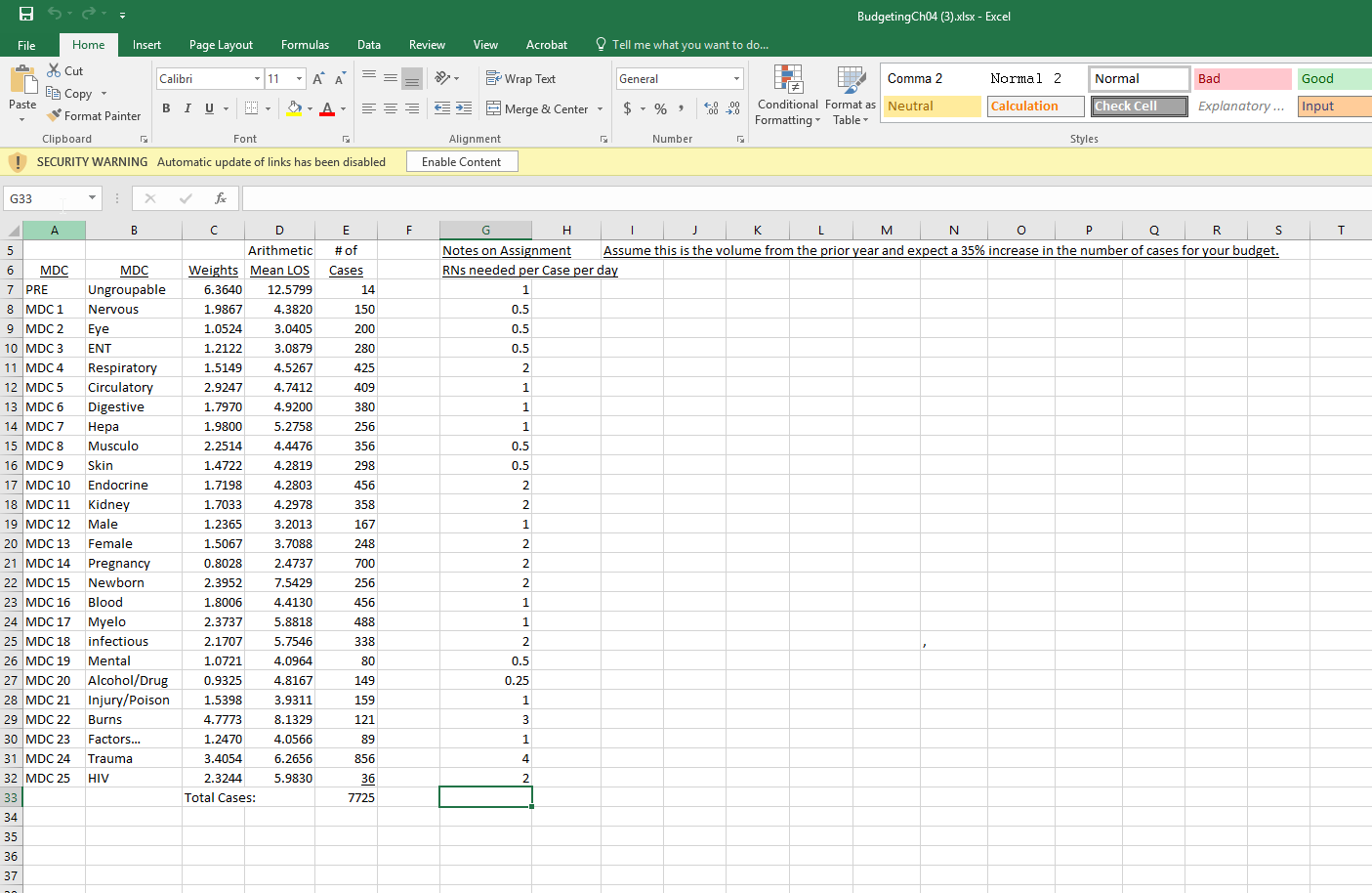Toggle Bottom Align in Alignment group
Image resolution: width=1372 pixels, height=893 pixels.
[412, 78]
